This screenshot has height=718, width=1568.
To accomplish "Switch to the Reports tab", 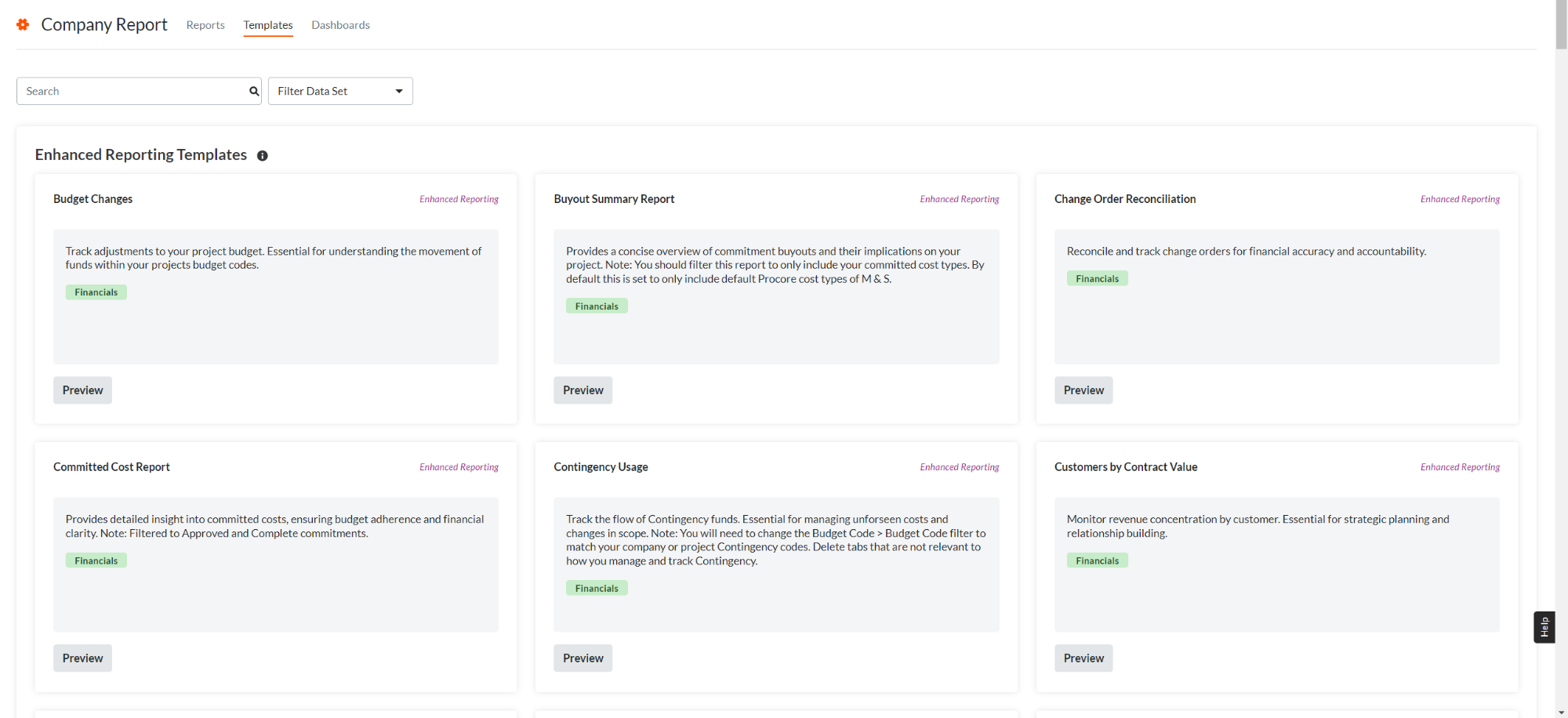I will pos(205,24).
